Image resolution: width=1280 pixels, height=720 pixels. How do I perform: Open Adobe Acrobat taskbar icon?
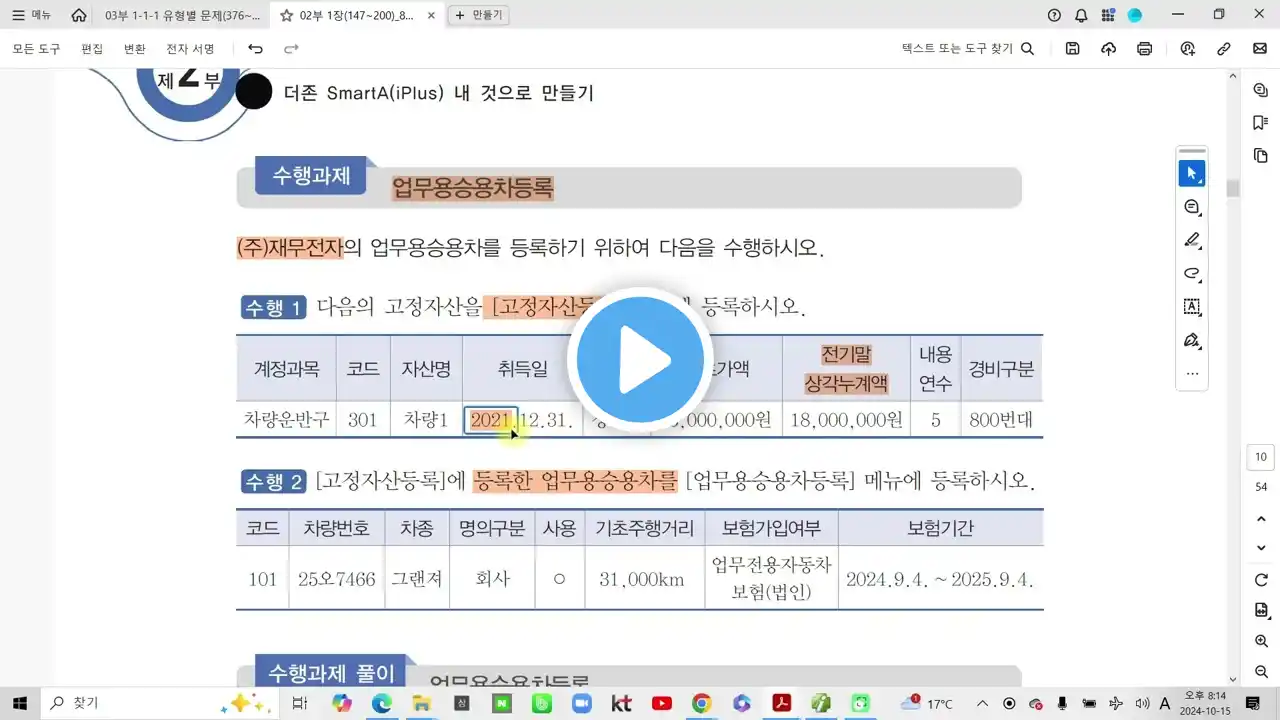[781, 703]
